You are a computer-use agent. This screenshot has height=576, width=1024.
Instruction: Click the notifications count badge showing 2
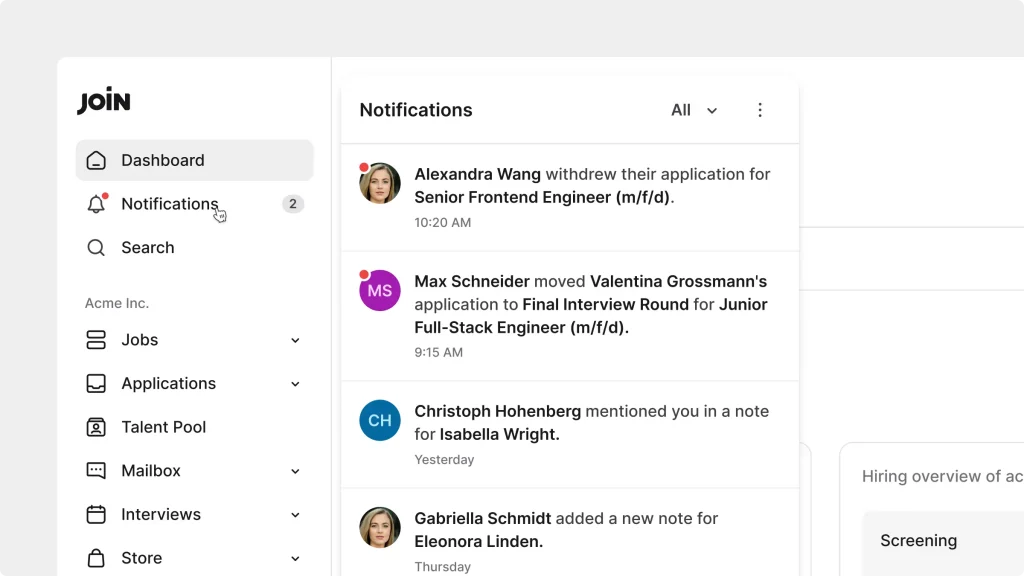tap(293, 203)
